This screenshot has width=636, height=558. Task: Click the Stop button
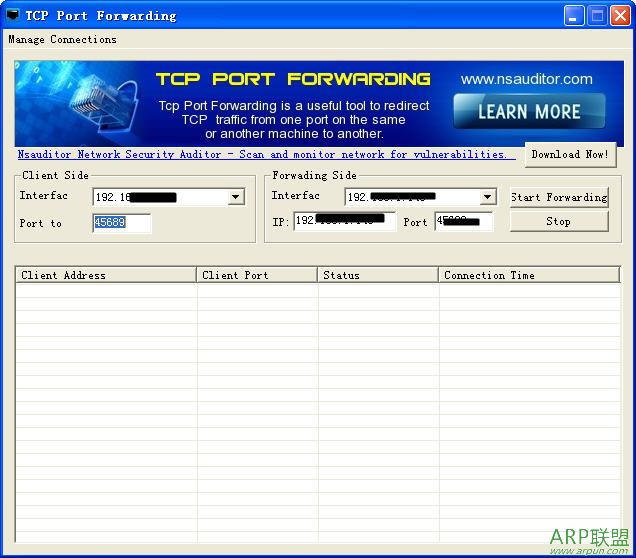click(559, 222)
